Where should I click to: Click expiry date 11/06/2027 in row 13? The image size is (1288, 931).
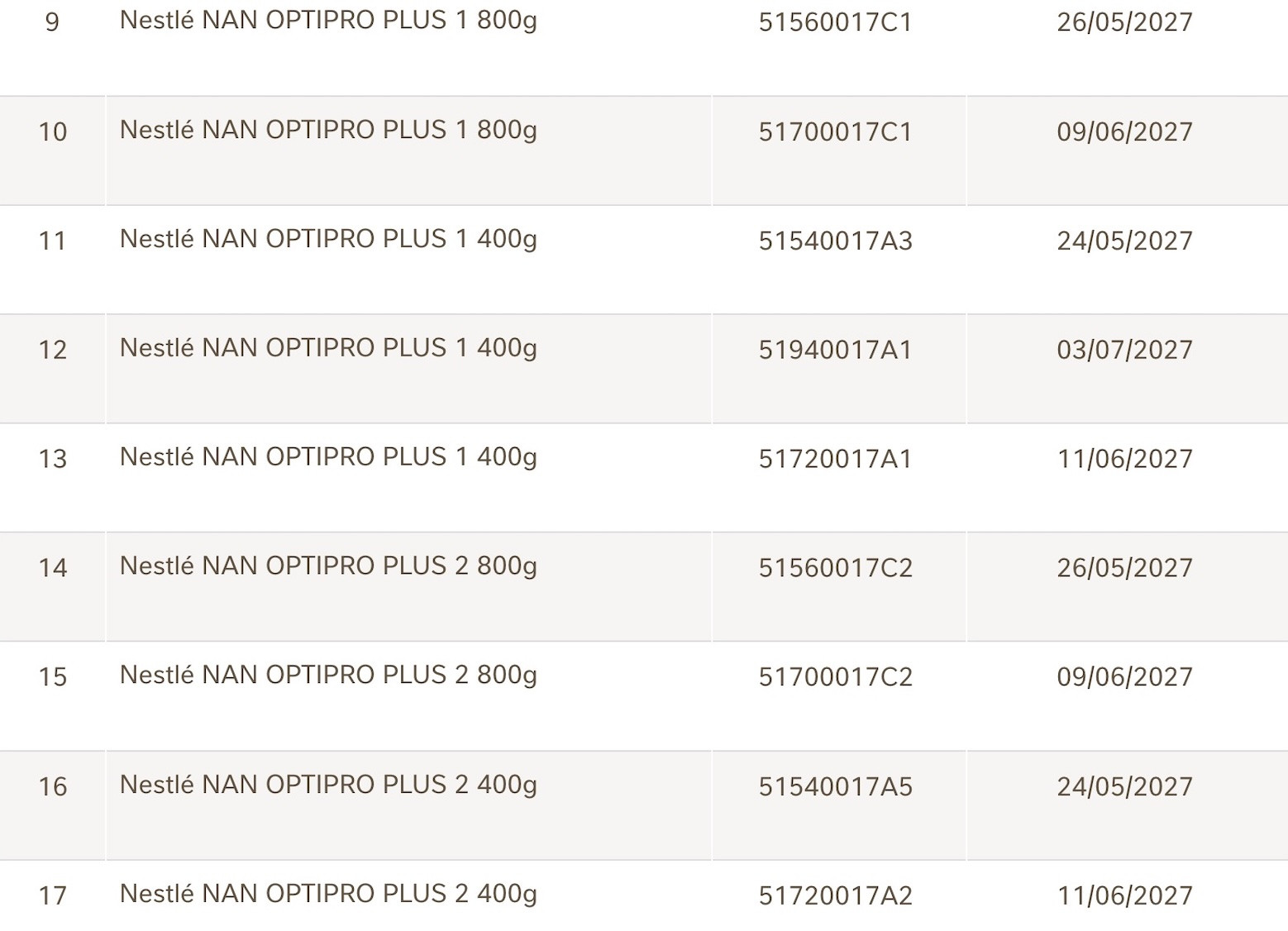[1124, 459]
